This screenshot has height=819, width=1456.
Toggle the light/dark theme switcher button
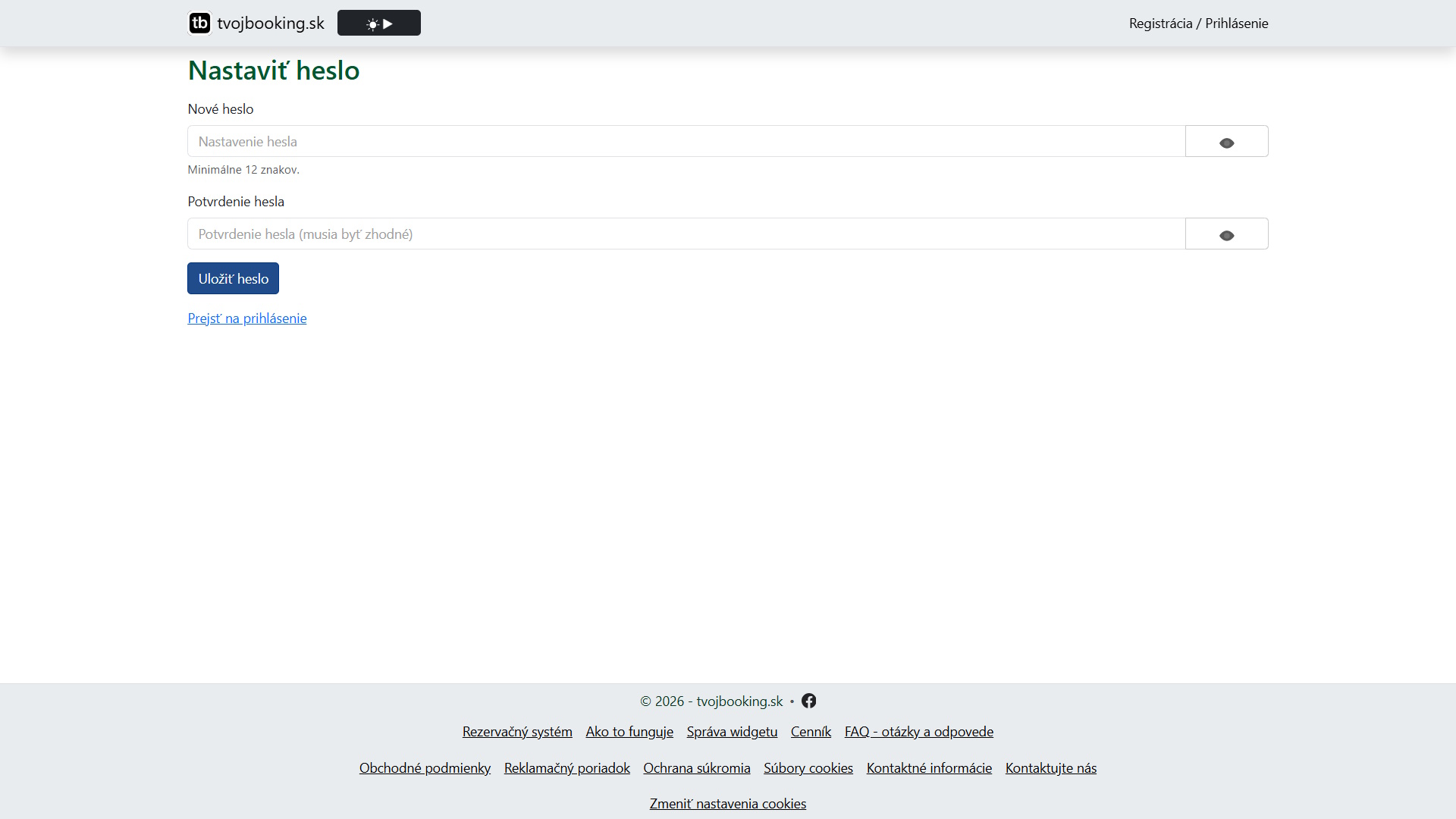click(379, 23)
